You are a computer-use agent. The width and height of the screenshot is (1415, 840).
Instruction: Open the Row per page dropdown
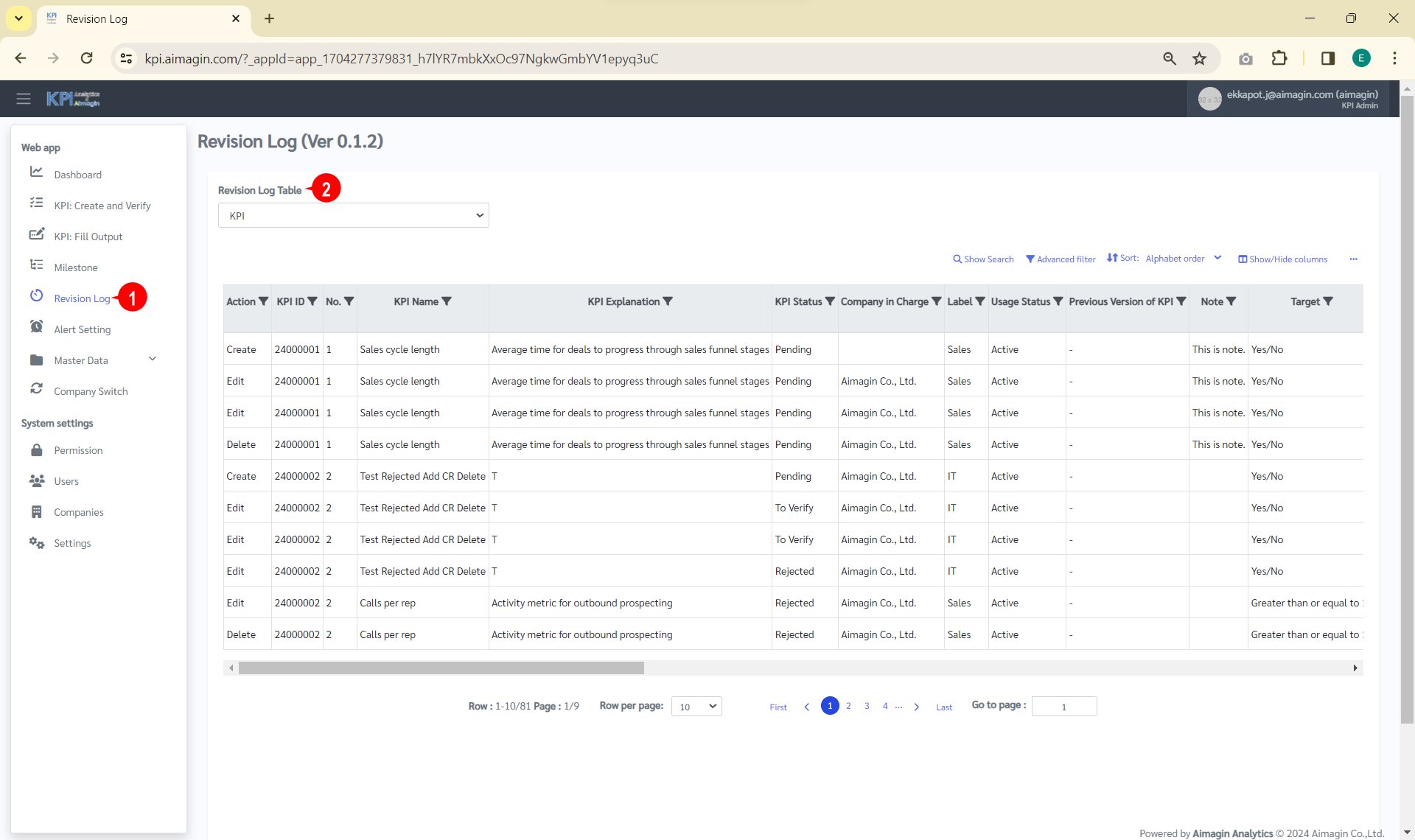[x=696, y=707]
